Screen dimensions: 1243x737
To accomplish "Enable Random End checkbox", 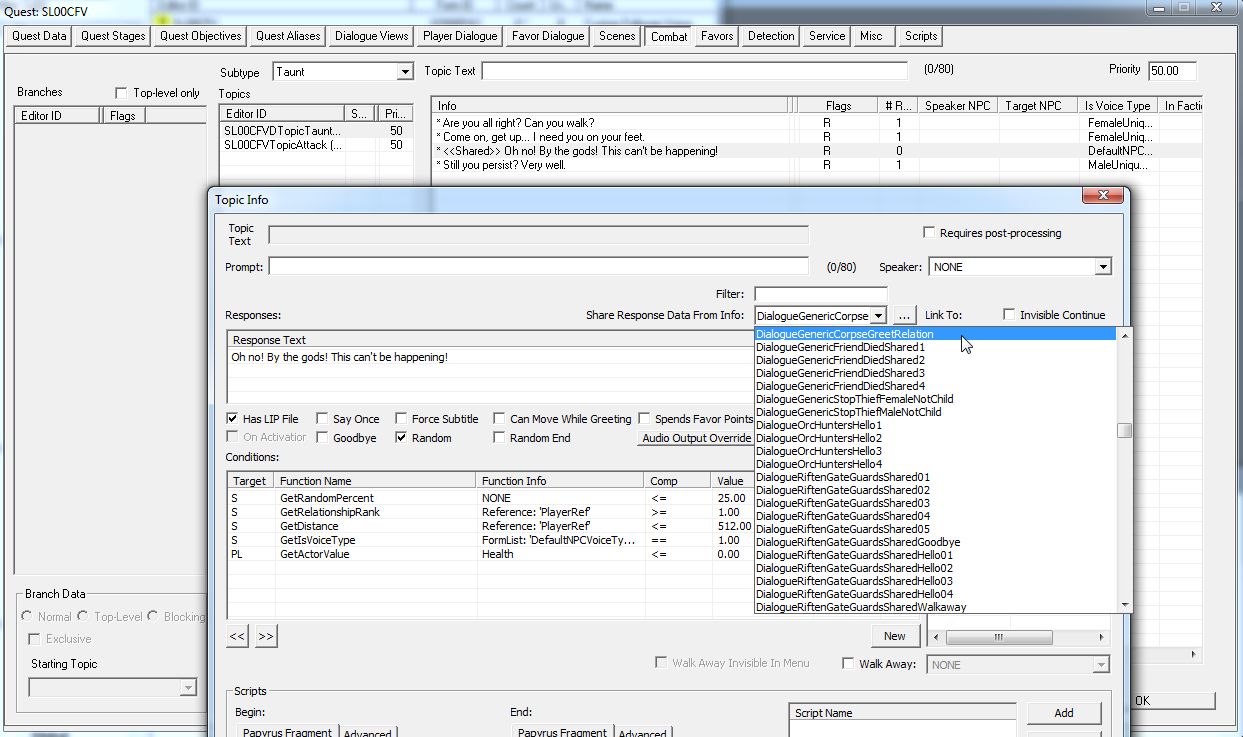I will point(499,438).
